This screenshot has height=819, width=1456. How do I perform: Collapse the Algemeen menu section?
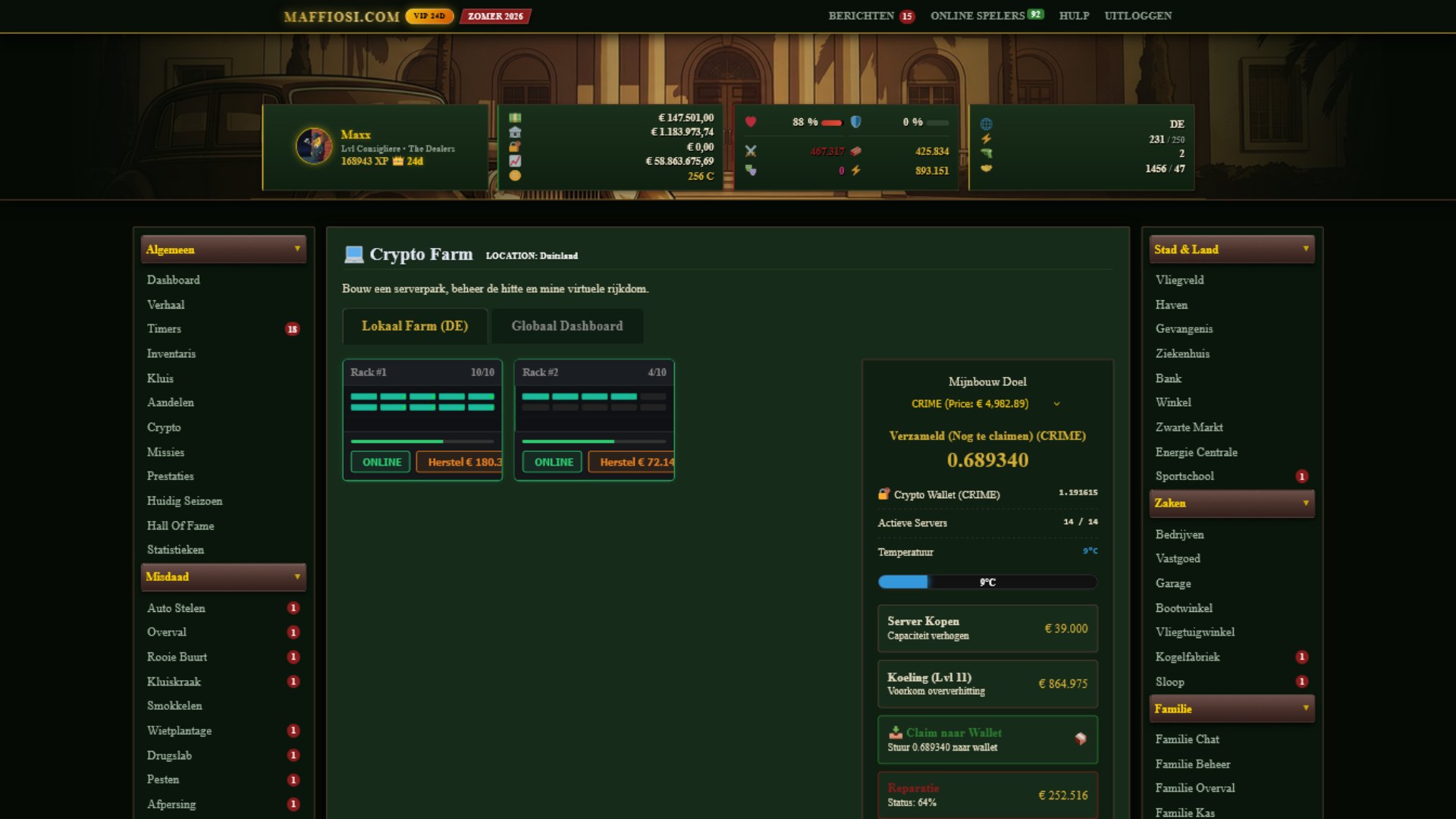click(223, 249)
